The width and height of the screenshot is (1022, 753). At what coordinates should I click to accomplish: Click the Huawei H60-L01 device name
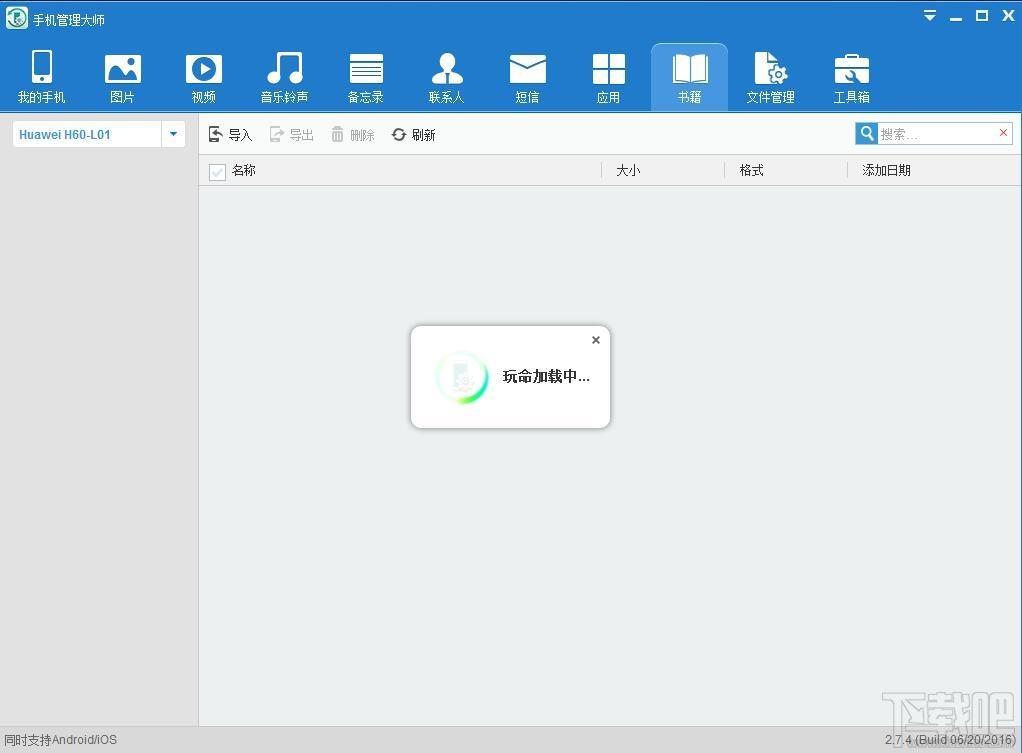(x=65, y=134)
